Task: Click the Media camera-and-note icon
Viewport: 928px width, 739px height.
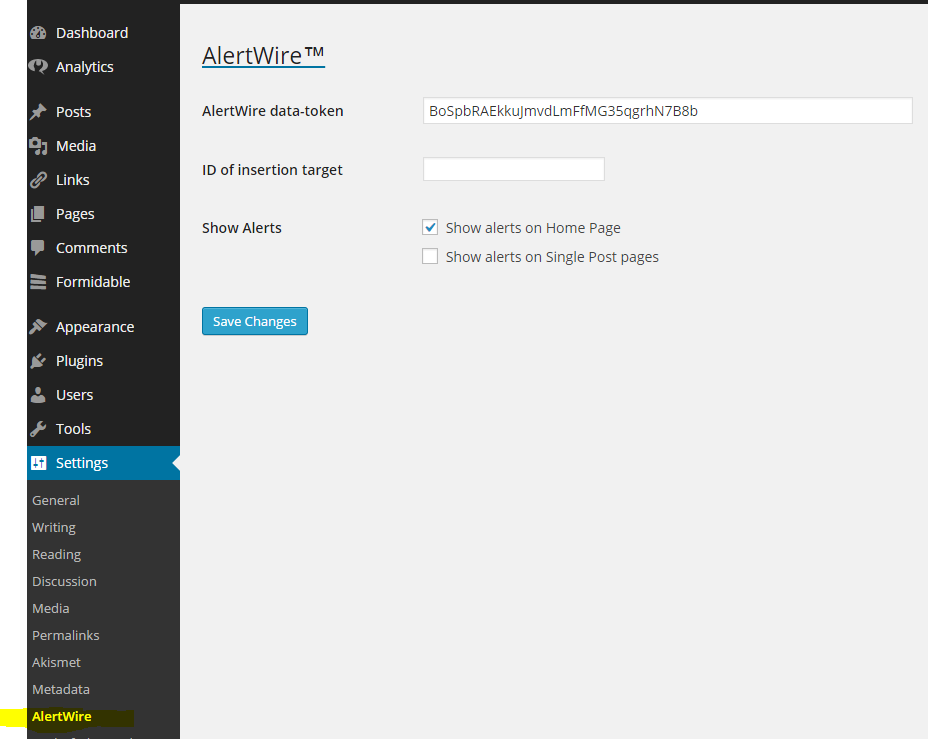Action: (x=38, y=146)
